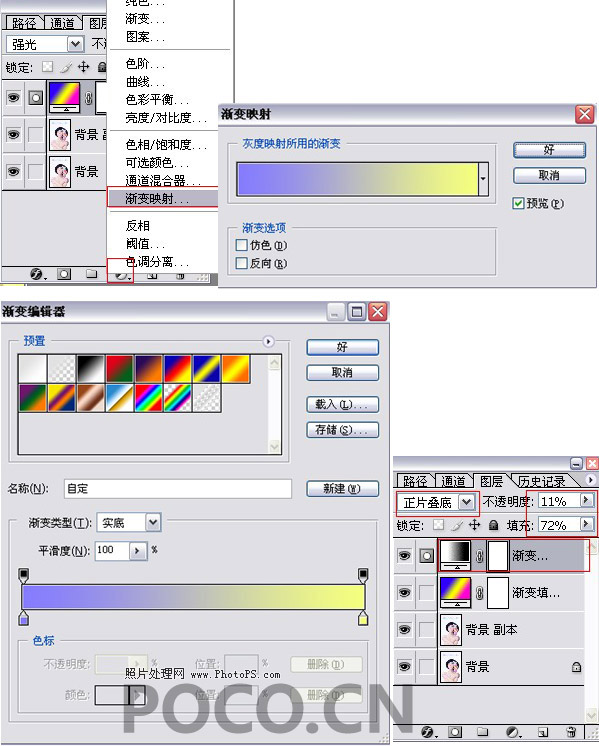599x746 pixels.
Task: Hide the 渐变… layer in the 正片叠底 panel
Action: [x=405, y=555]
